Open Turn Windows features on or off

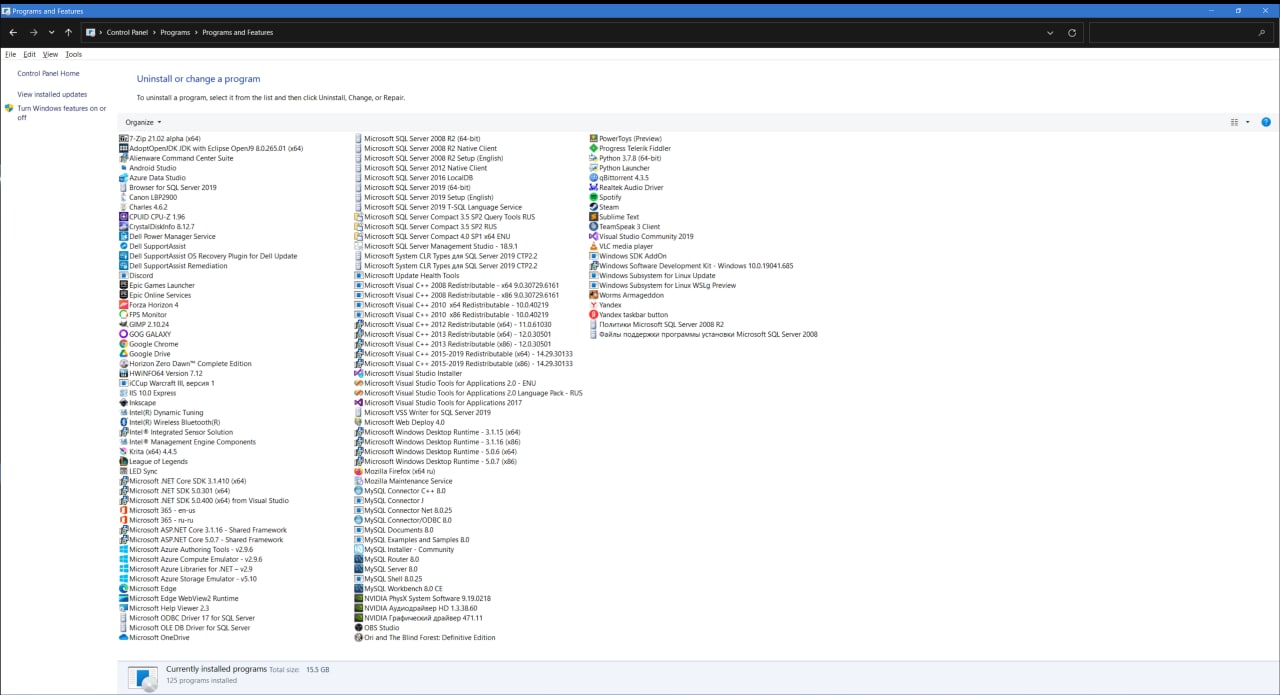click(61, 113)
